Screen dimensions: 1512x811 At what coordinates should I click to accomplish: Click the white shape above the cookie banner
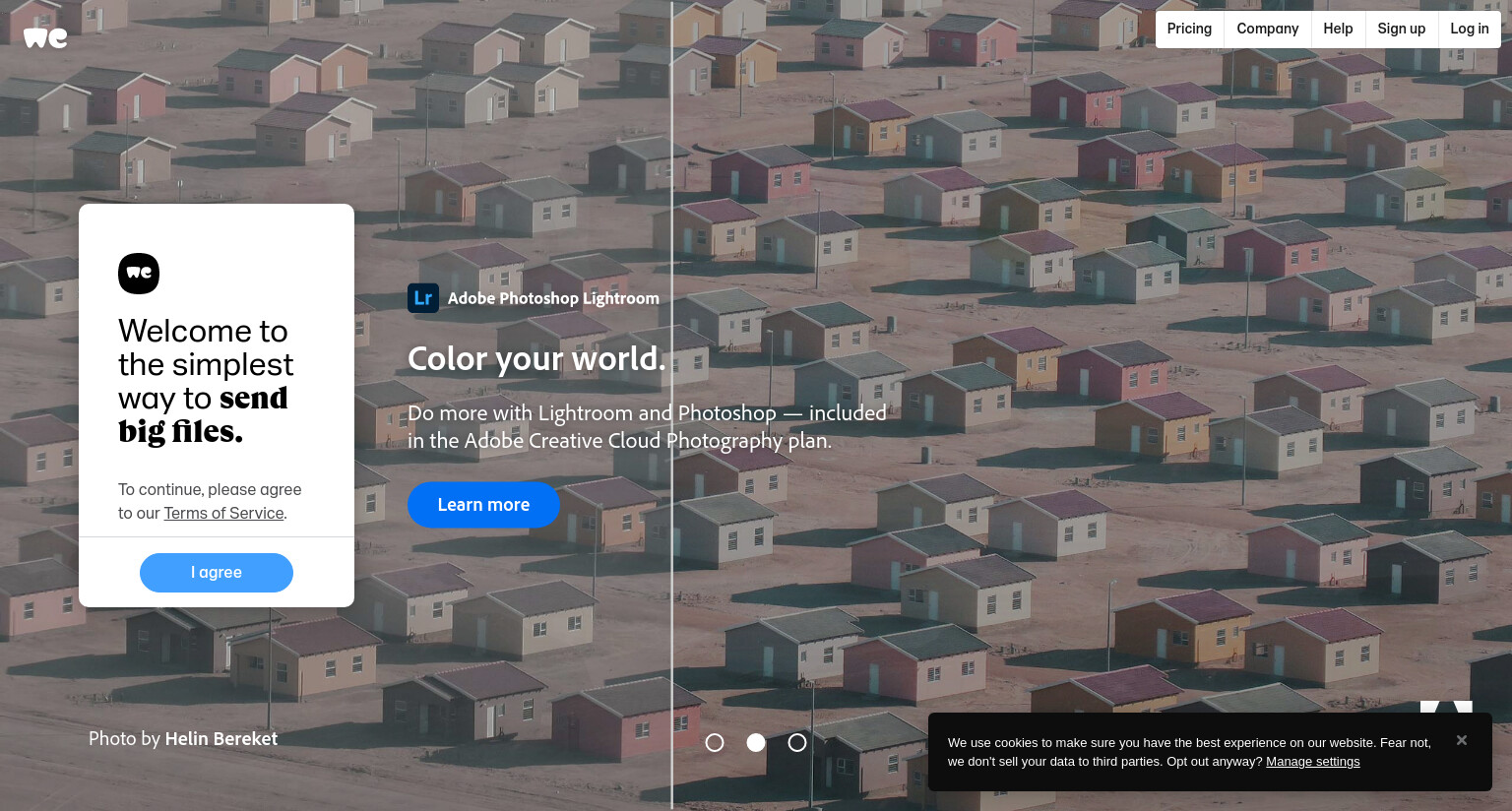coord(1446,707)
